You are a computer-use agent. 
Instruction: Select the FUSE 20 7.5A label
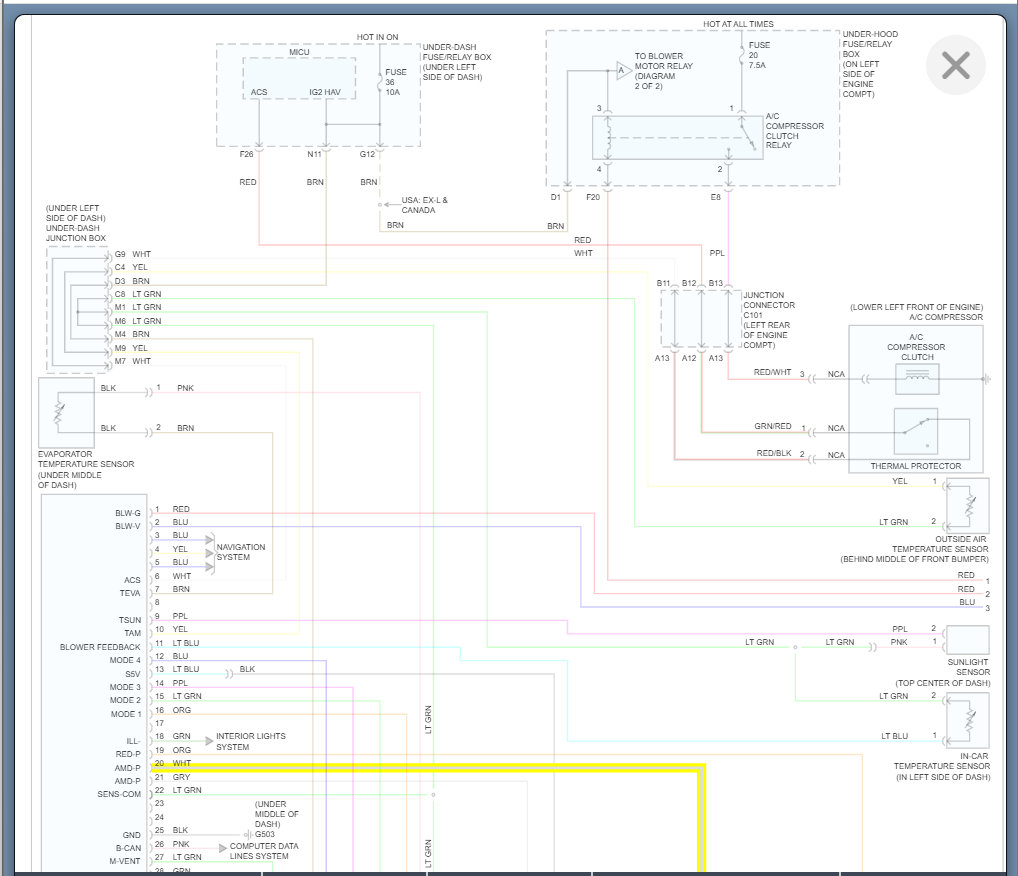[x=759, y=55]
